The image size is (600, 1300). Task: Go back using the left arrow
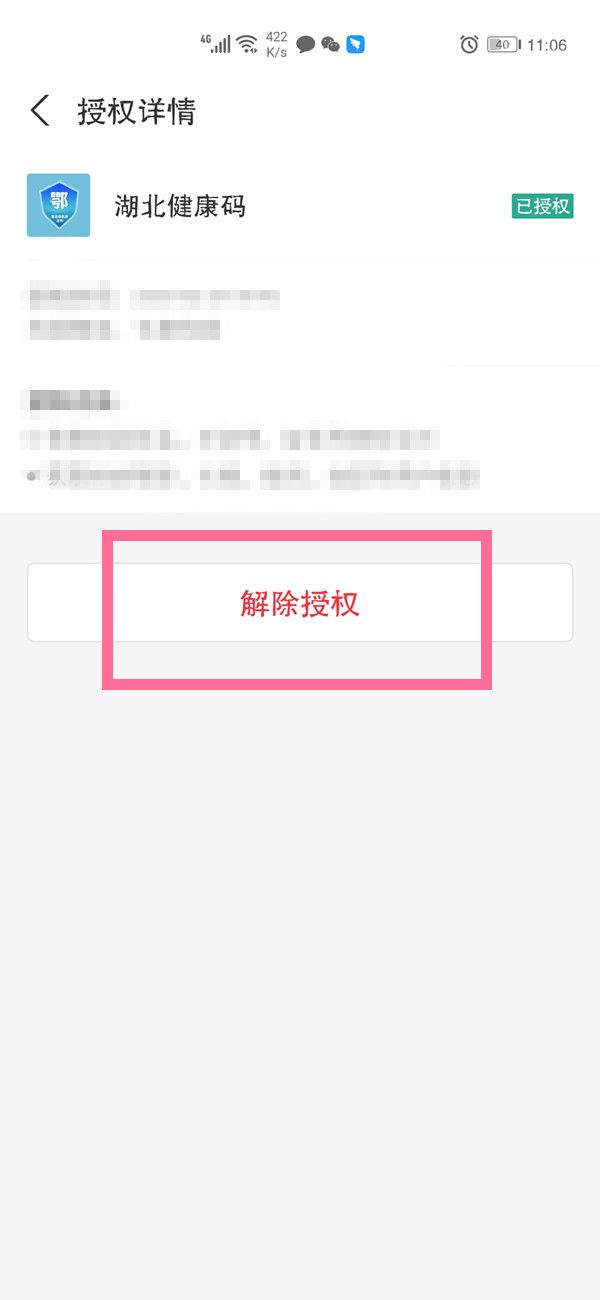pyautogui.click(x=40, y=111)
